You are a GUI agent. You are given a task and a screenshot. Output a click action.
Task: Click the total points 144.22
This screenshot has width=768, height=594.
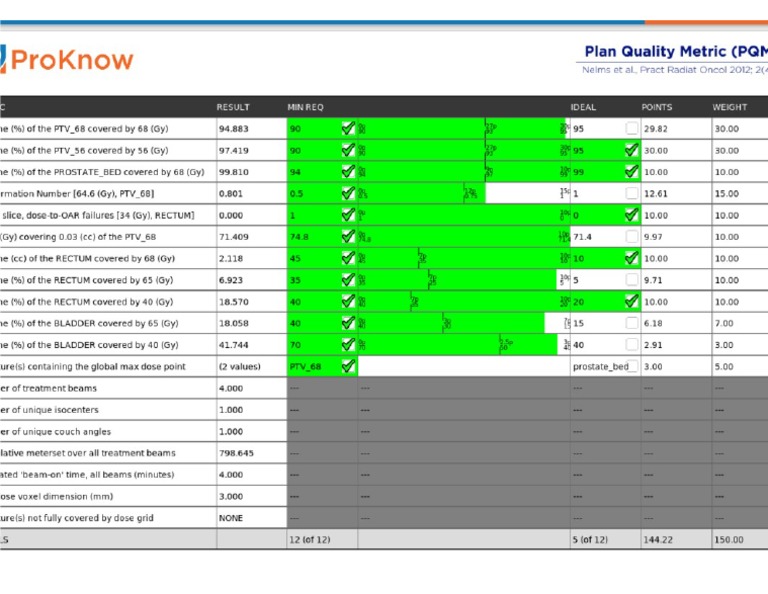pyautogui.click(x=658, y=540)
